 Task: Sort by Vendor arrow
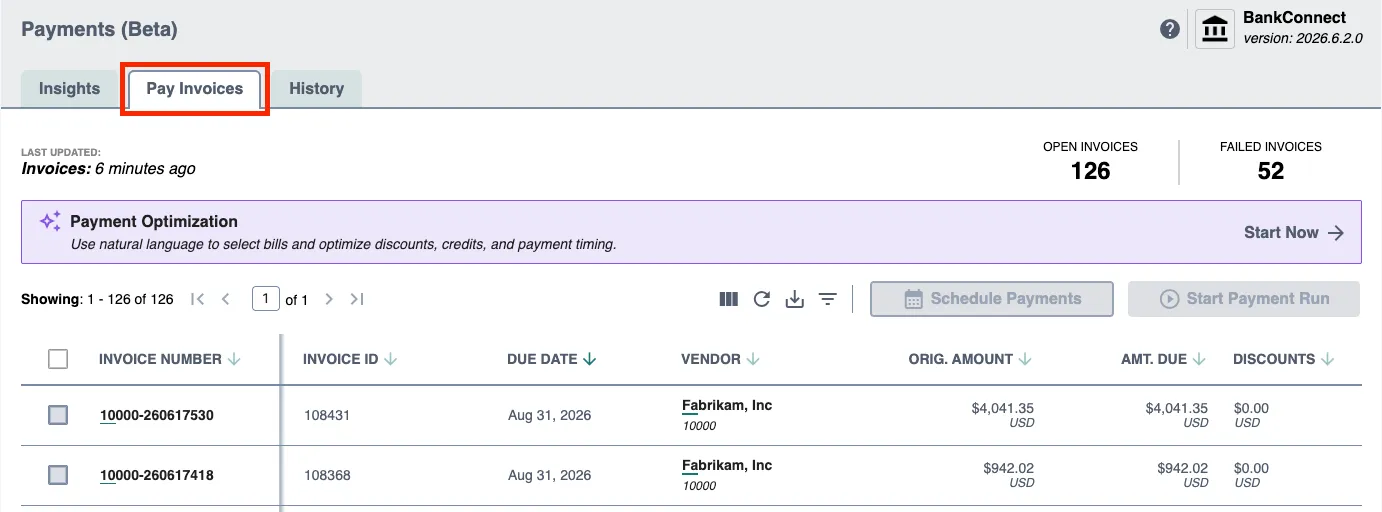[x=753, y=359]
